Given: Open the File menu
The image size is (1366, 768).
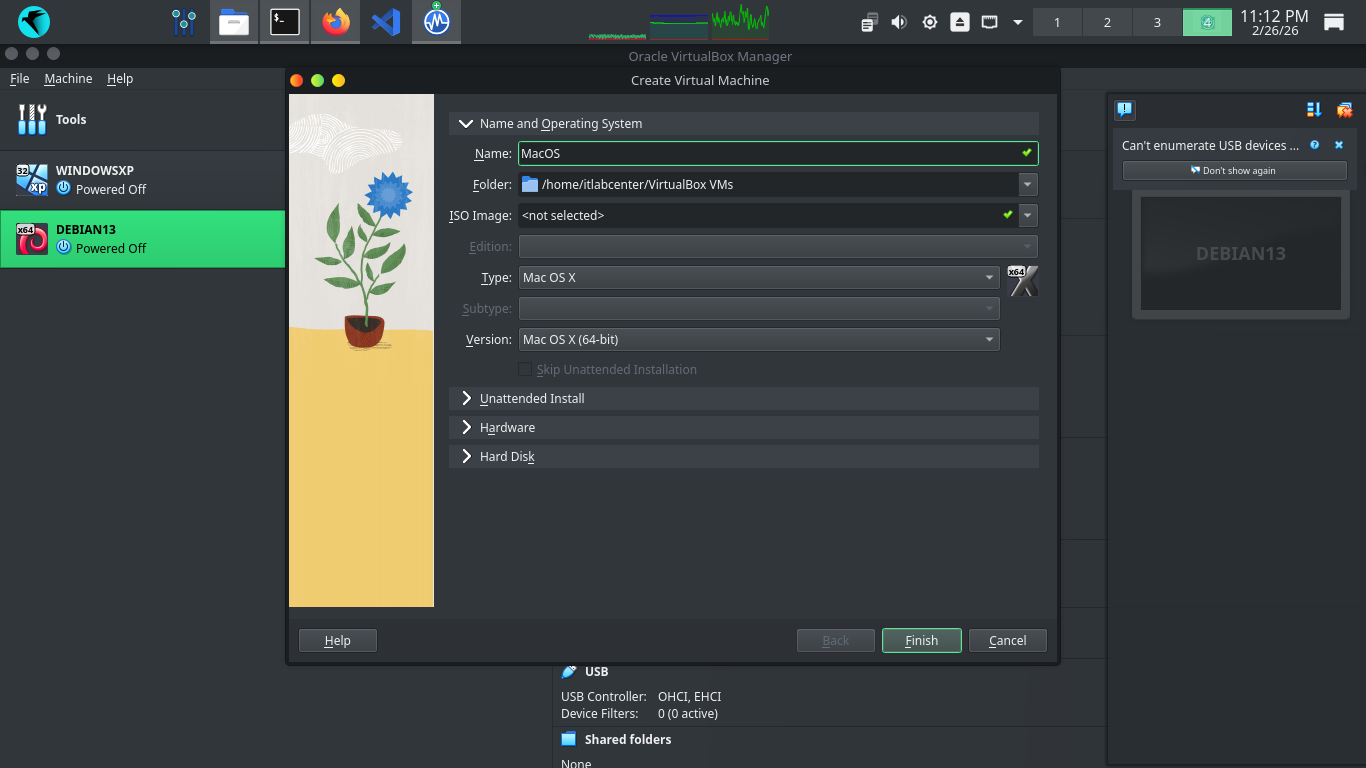Looking at the screenshot, I should 20,79.
